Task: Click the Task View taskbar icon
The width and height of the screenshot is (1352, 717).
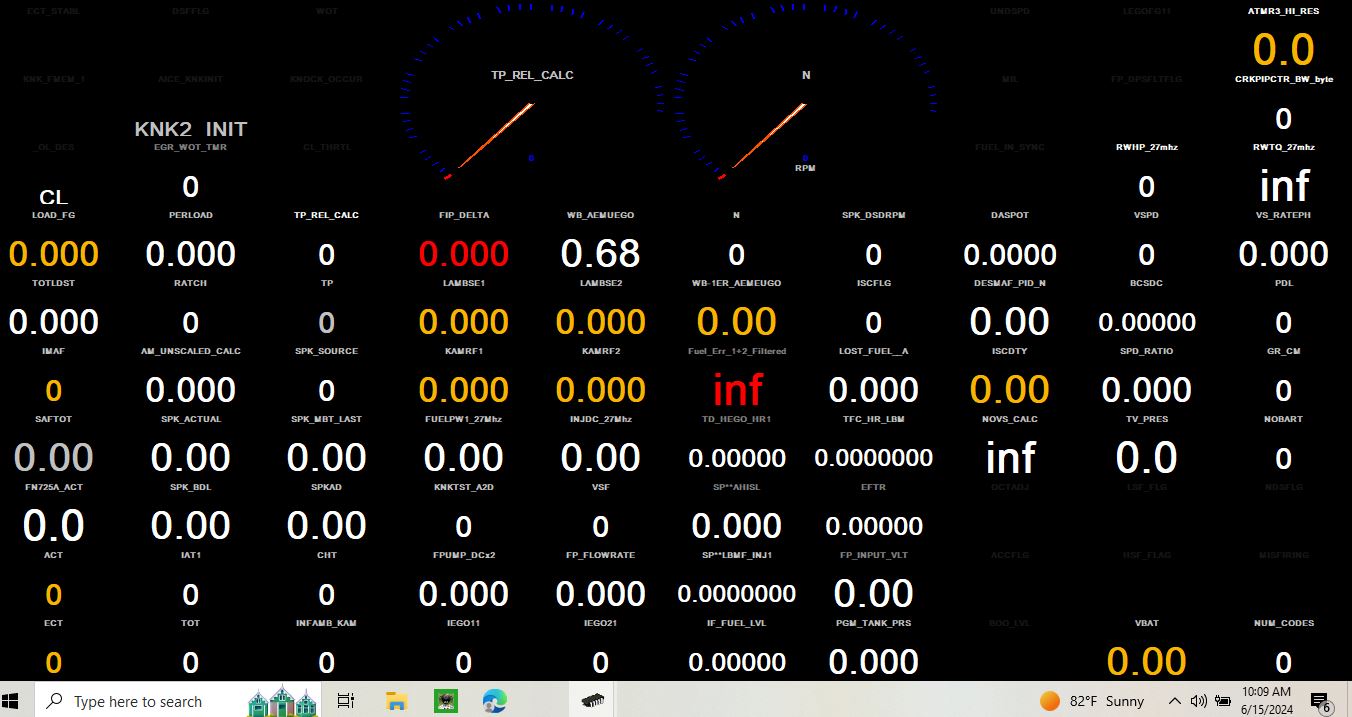Action: [x=345, y=700]
